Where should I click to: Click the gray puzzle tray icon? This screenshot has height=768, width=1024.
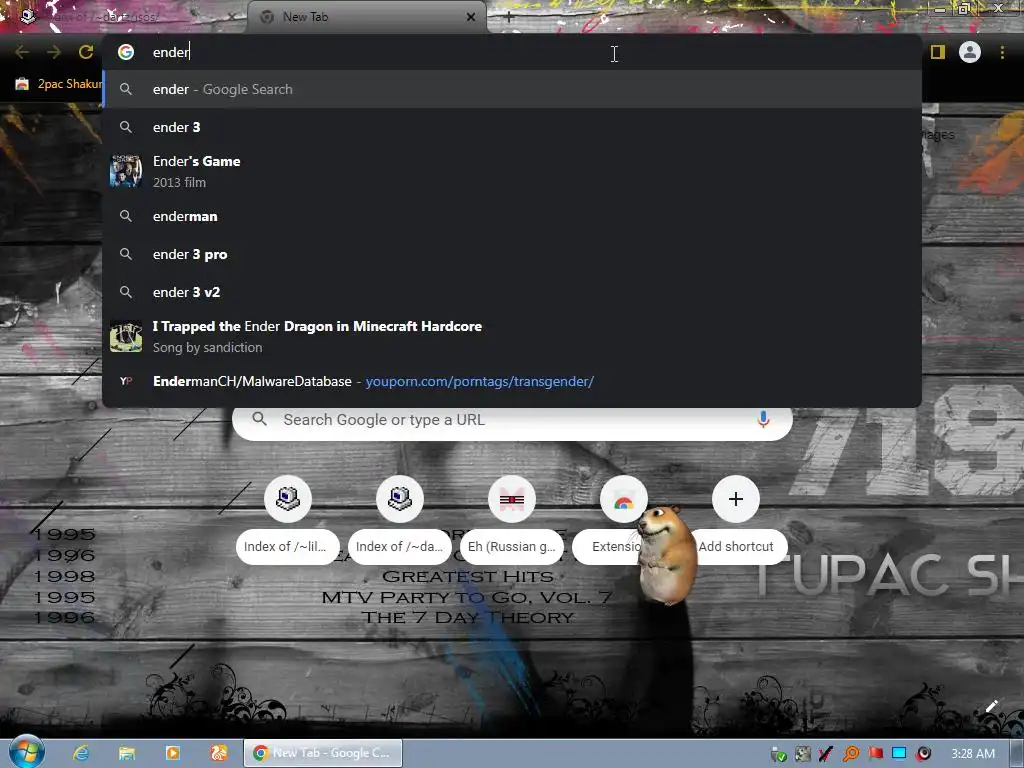[x=803, y=754]
